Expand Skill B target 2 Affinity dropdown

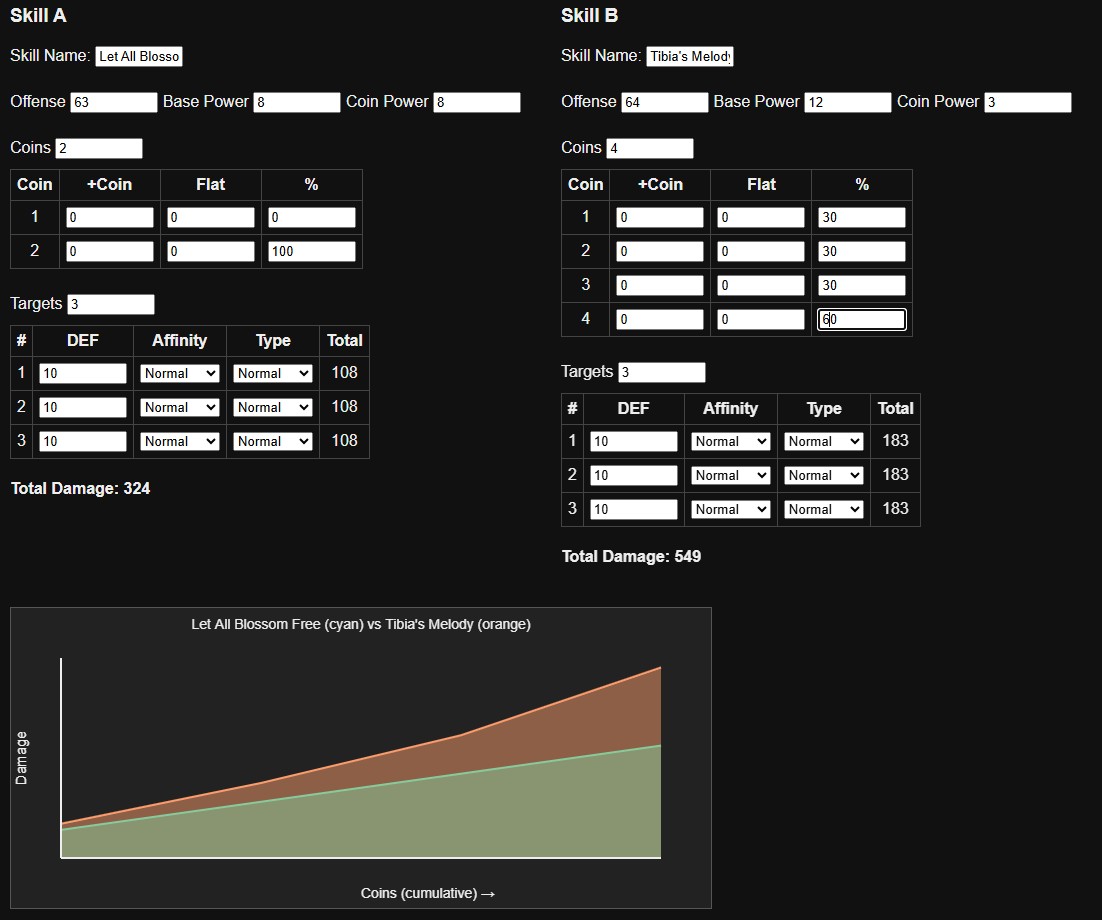[x=731, y=475]
